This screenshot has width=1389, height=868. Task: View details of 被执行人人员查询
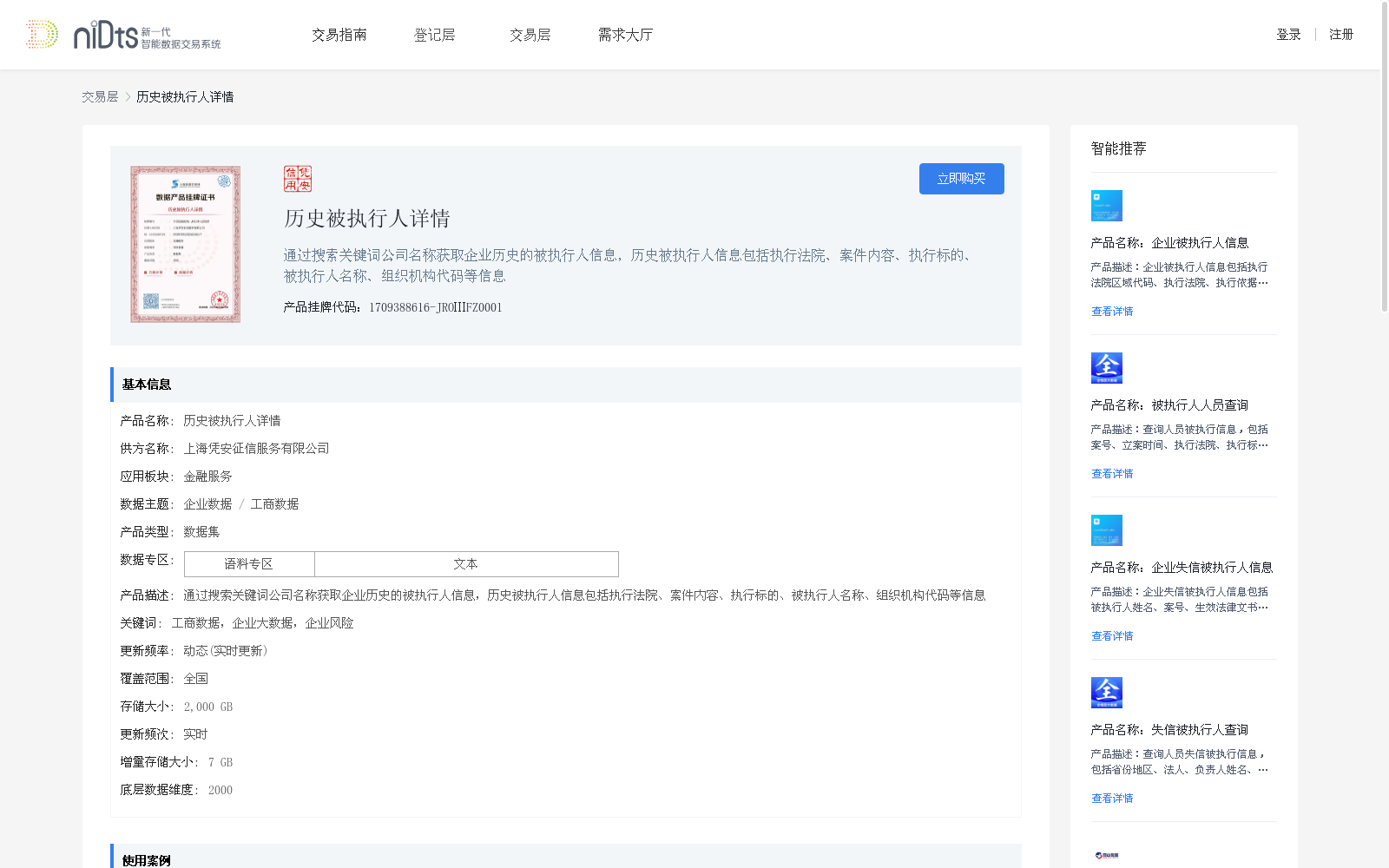(x=1112, y=474)
